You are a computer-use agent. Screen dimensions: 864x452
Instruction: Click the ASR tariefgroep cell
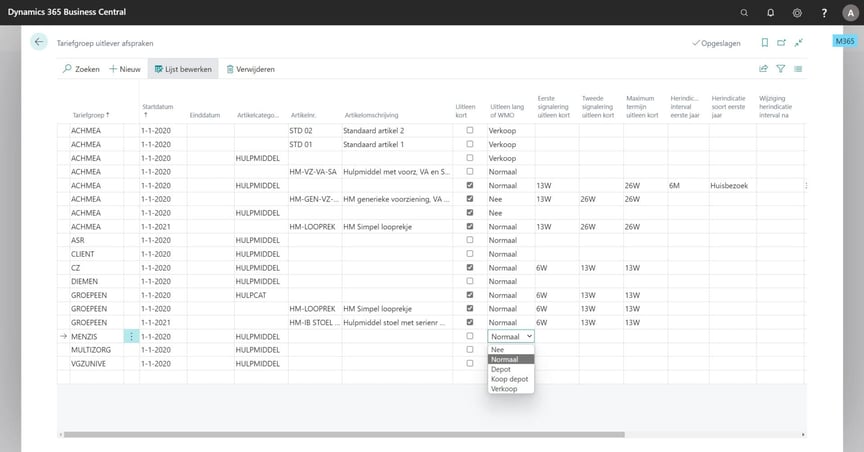coord(96,240)
